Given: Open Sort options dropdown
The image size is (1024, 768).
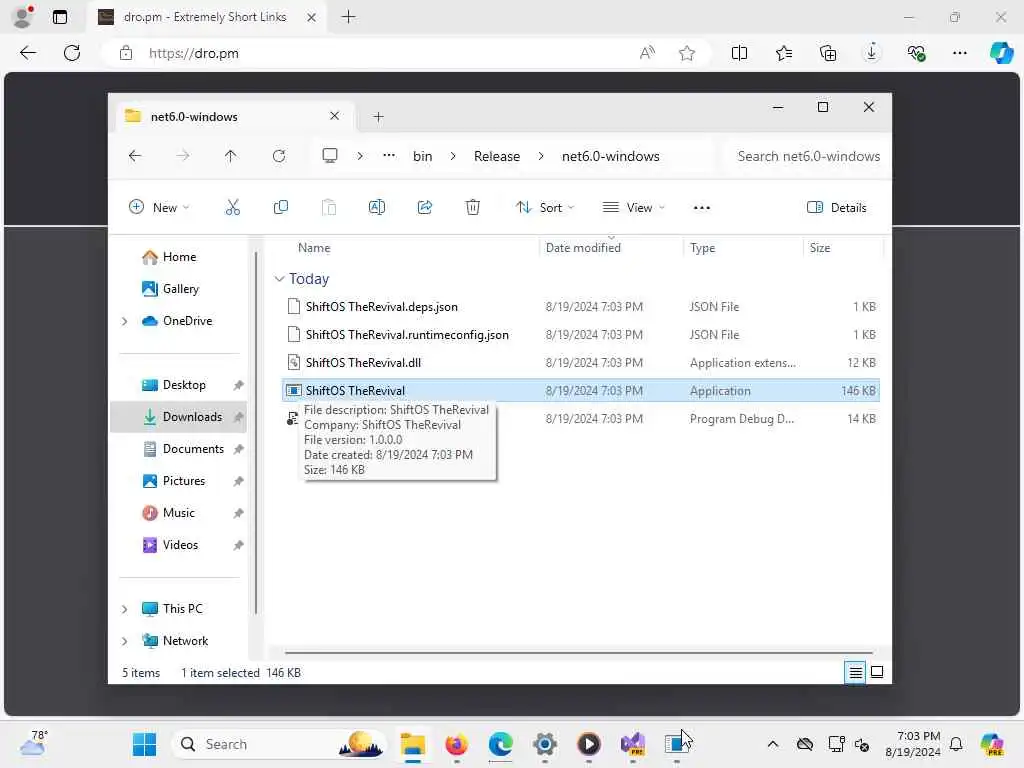Looking at the screenshot, I should tap(545, 208).
